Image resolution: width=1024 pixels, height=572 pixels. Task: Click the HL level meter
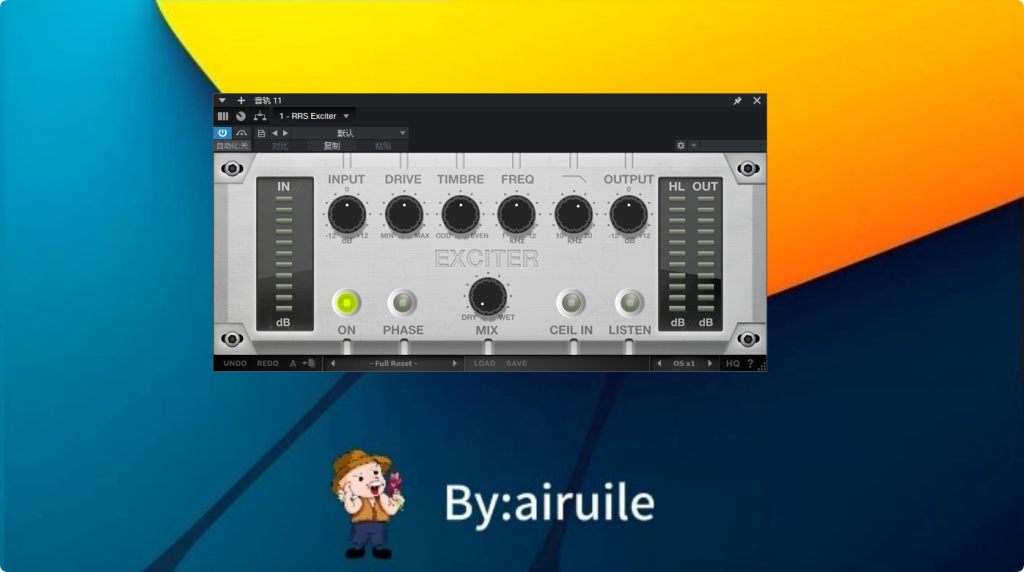point(677,254)
